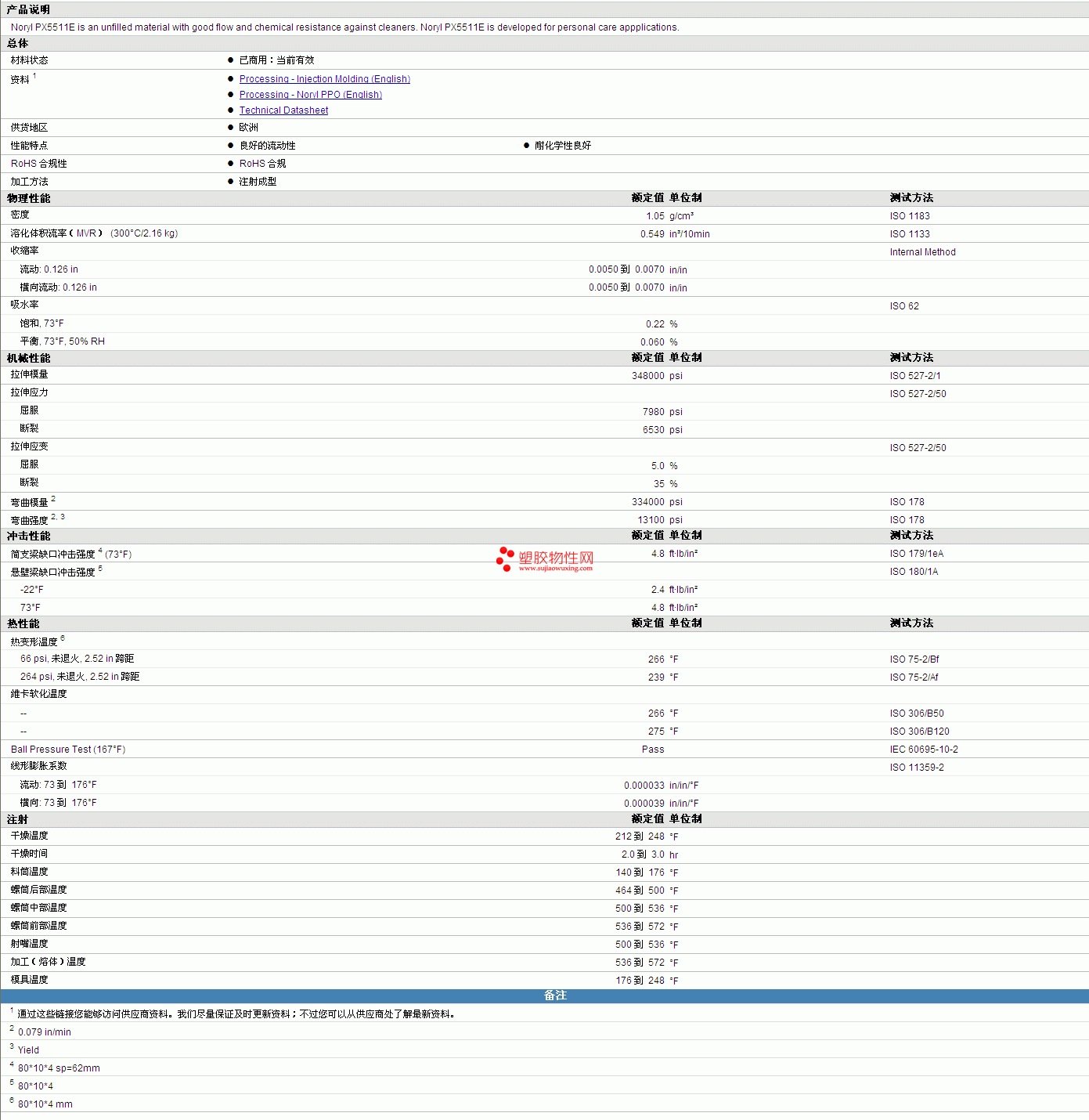The image size is (1089, 1120).
Task: Select drying temperature range 212 to 248
Action: point(640,836)
